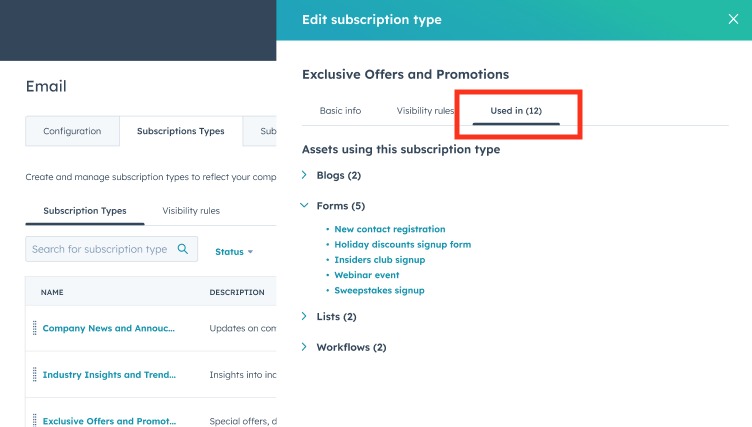Switch to left Visibility rules tab
Image resolution: width=752 pixels, height=427 pixels.
tap(191, 211)
